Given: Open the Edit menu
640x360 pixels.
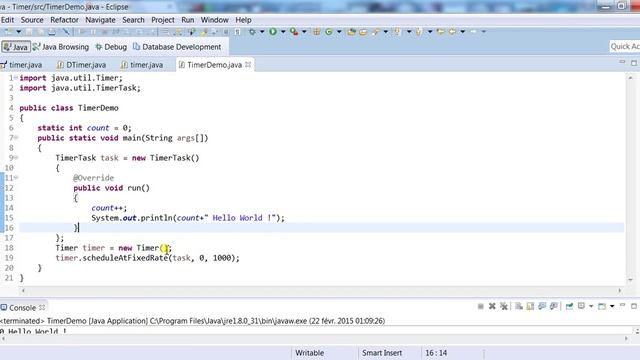Looking at the screenshot, I should click(7, 20).
